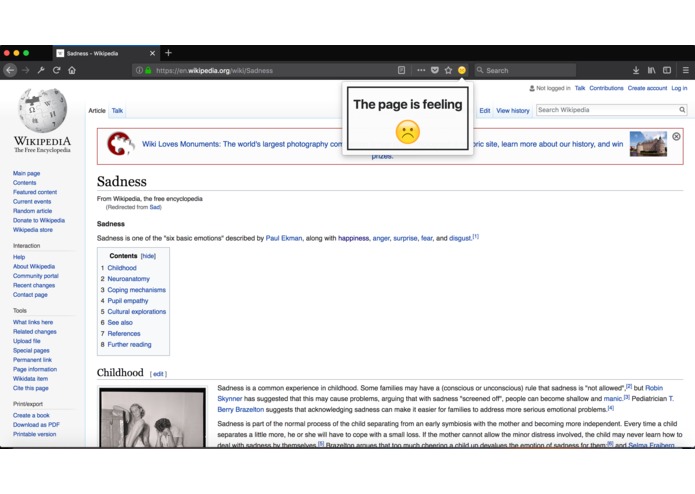Open the Edit tab

[x=484, y=111]
